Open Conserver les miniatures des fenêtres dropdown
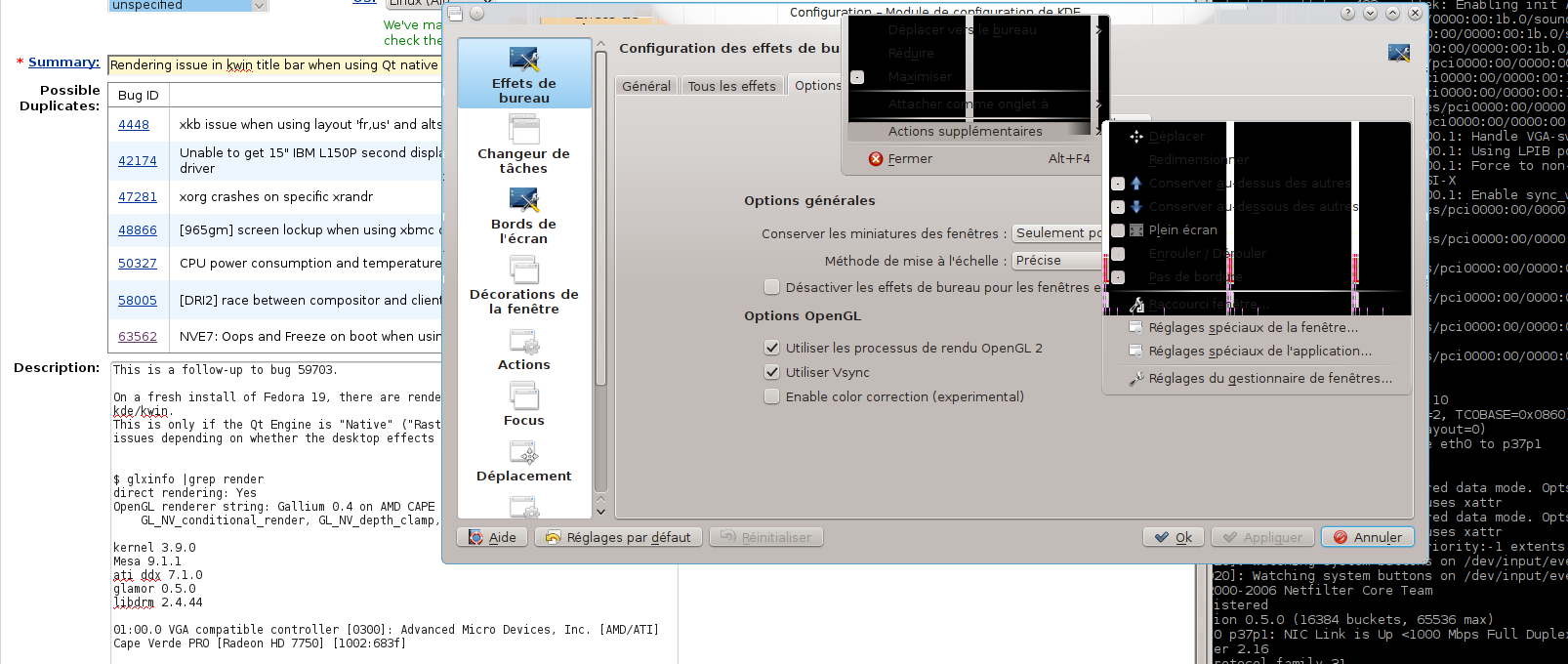1568x664 pixels. pos(1057,233)
